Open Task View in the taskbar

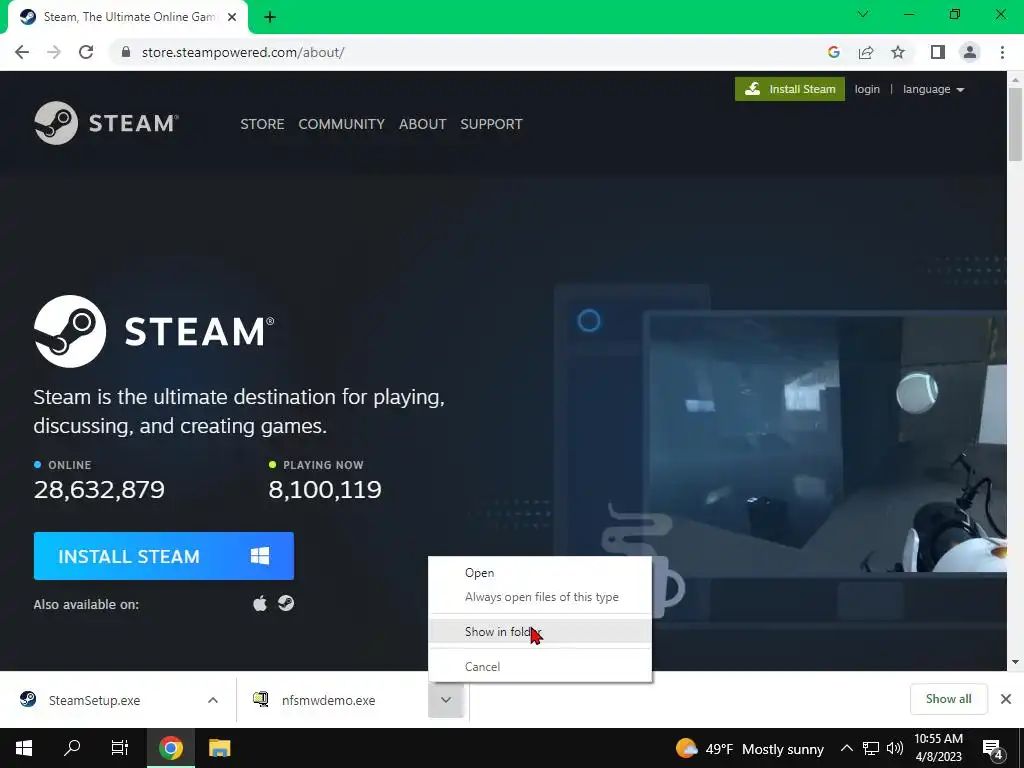coord(120,748)
